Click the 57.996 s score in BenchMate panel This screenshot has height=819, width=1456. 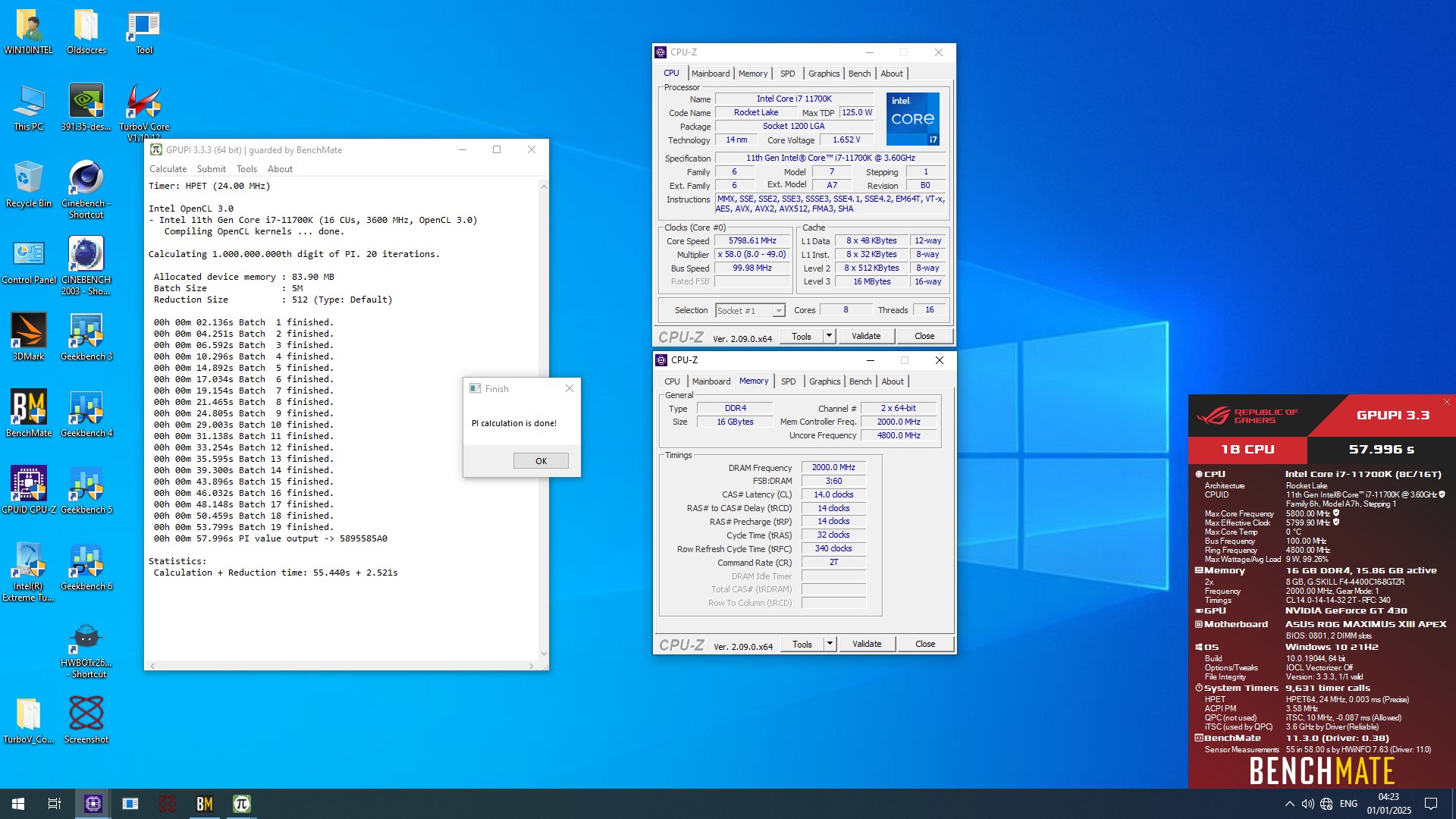1381,449
